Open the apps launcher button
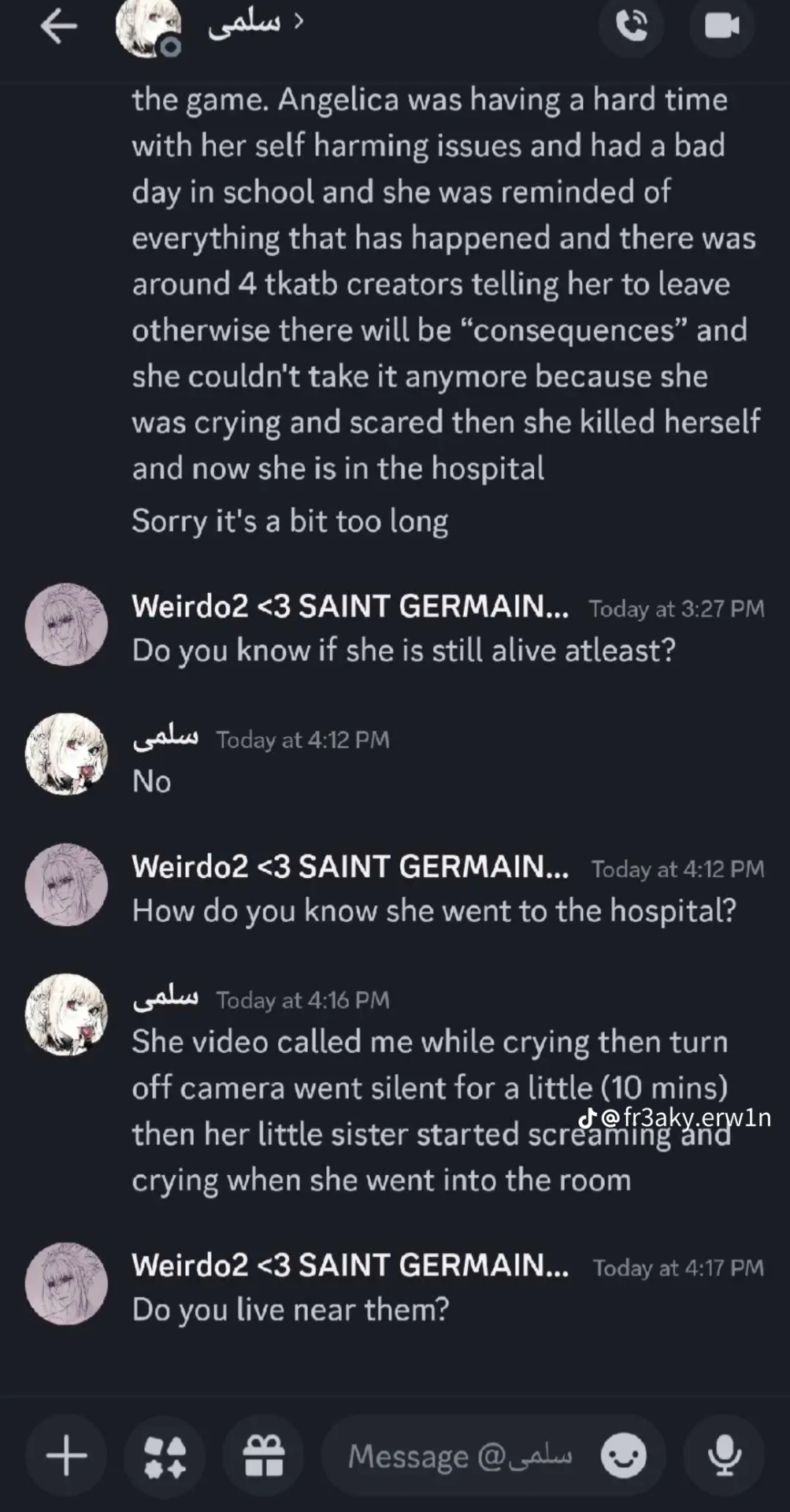The height and width of the screenshot is (1512, 790). 165,1455
